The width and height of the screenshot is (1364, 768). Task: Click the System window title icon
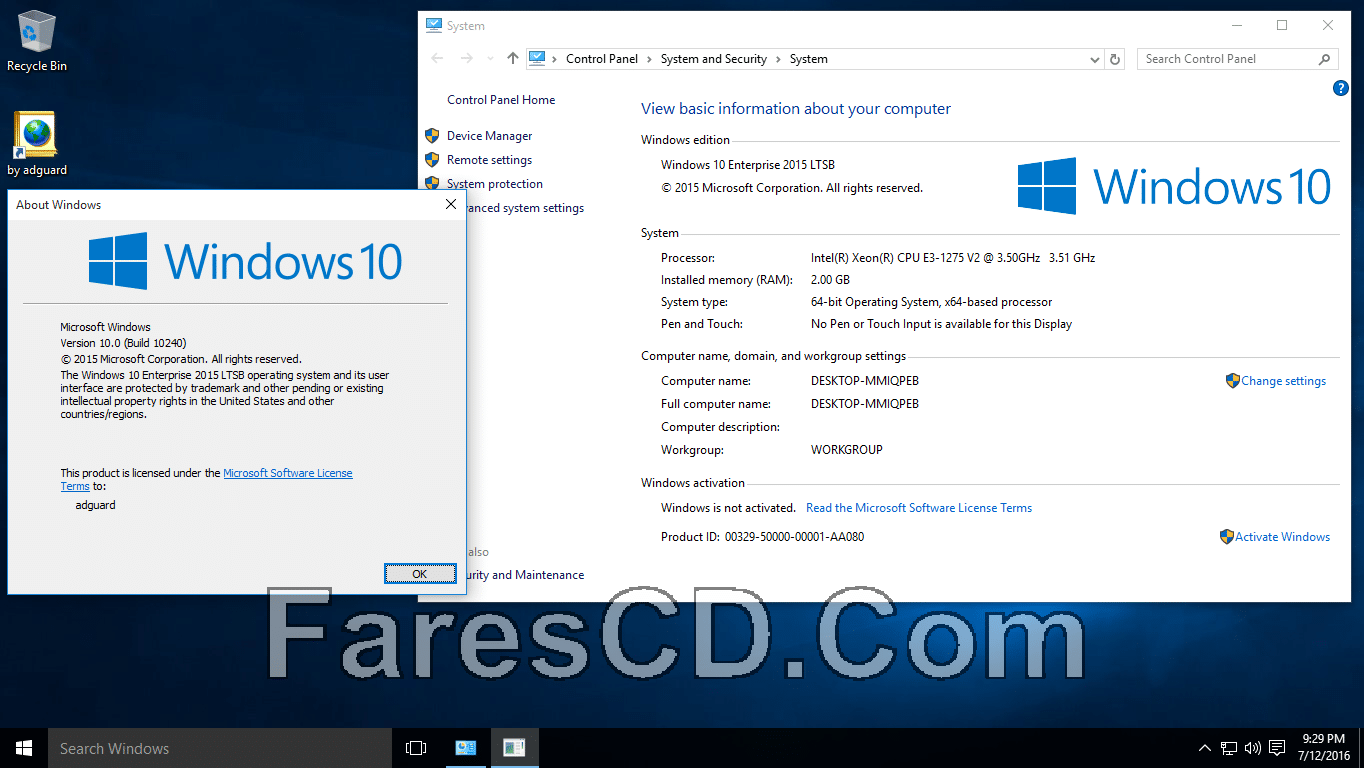pyautogui.click(x=434, y=25)
